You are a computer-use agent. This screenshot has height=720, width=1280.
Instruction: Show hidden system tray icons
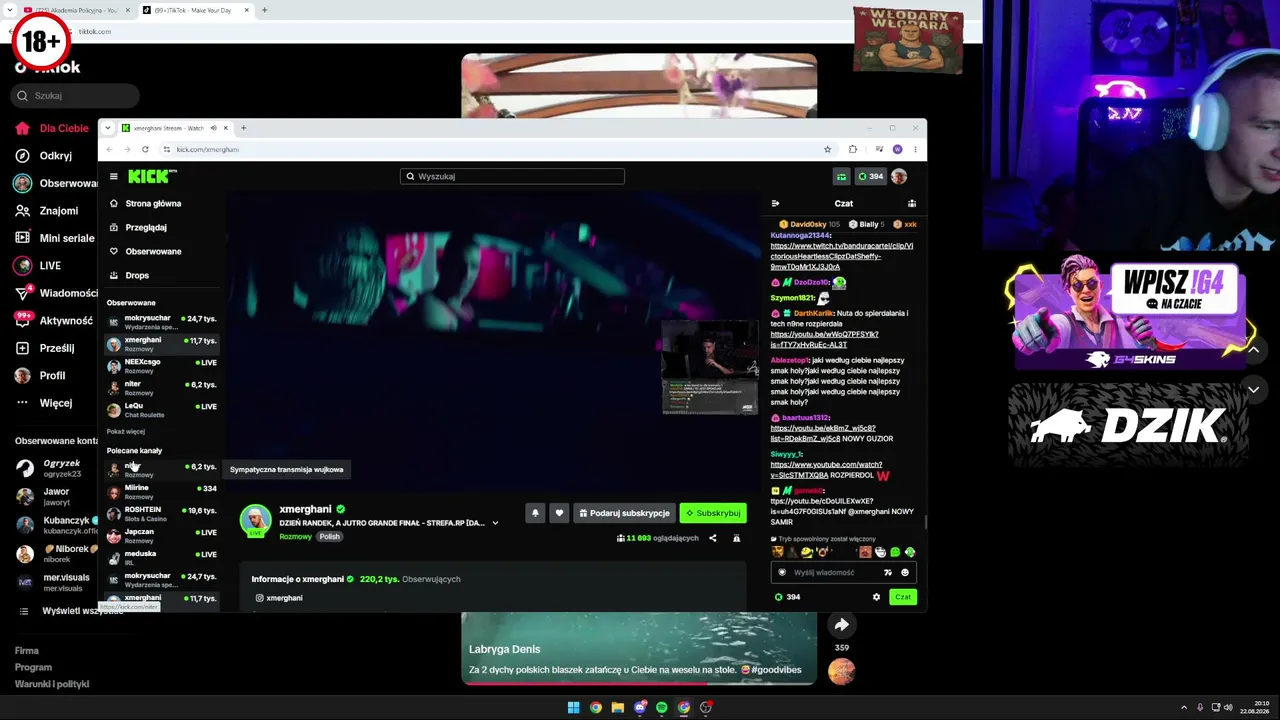click(x=1184, y=707)
